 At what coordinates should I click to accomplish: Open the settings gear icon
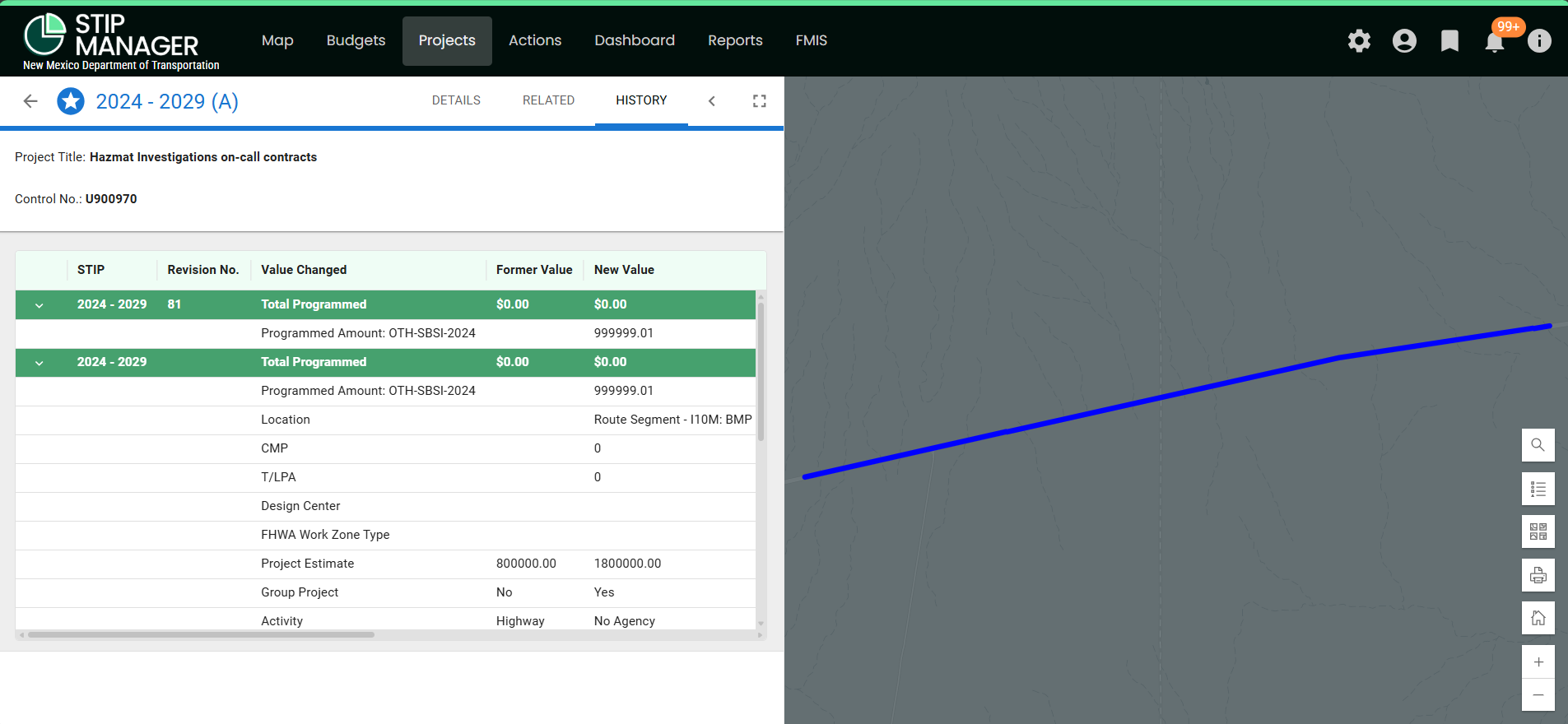[x=1359, y=40]
